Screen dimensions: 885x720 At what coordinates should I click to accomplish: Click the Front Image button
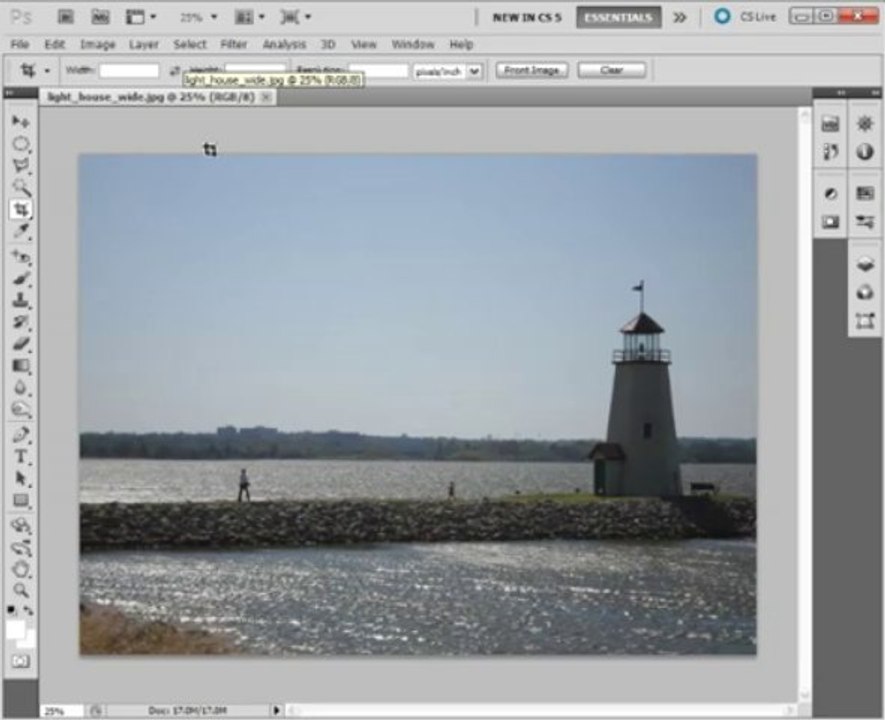(532, 71)
